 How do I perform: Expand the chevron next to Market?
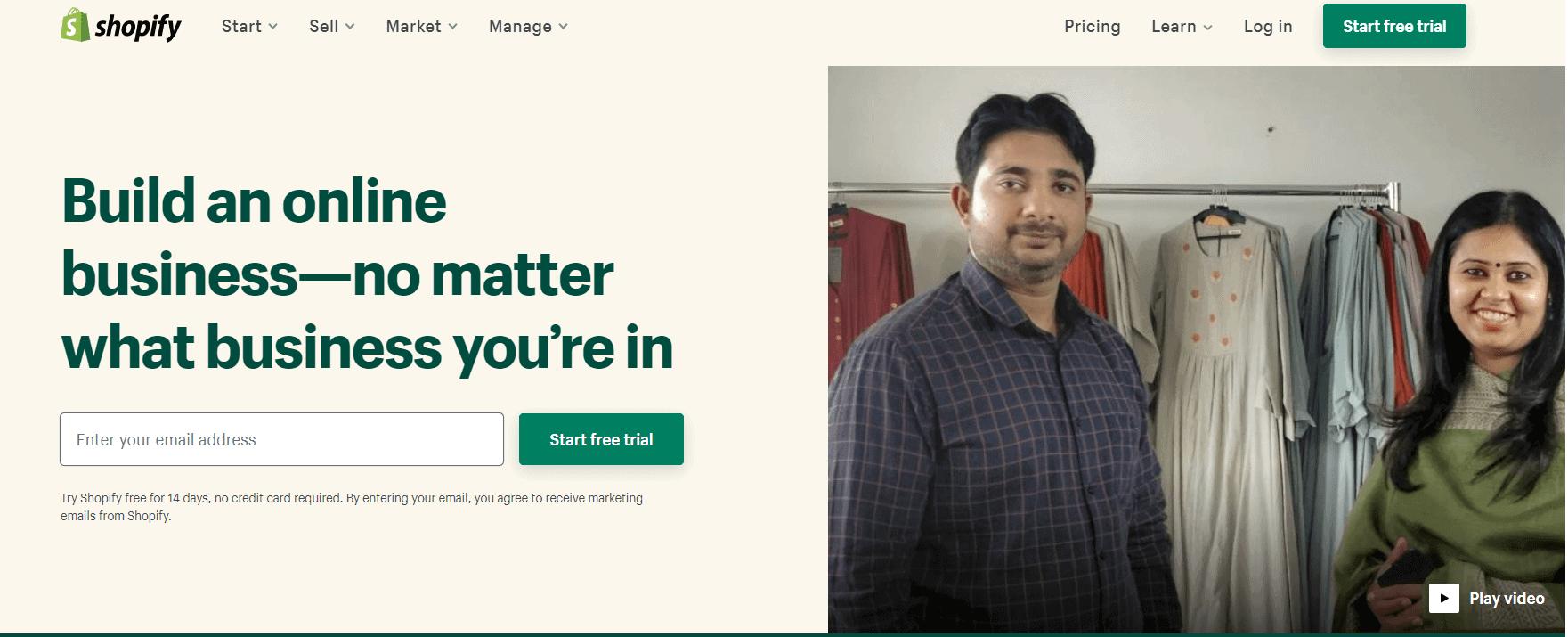pos(452,27)
